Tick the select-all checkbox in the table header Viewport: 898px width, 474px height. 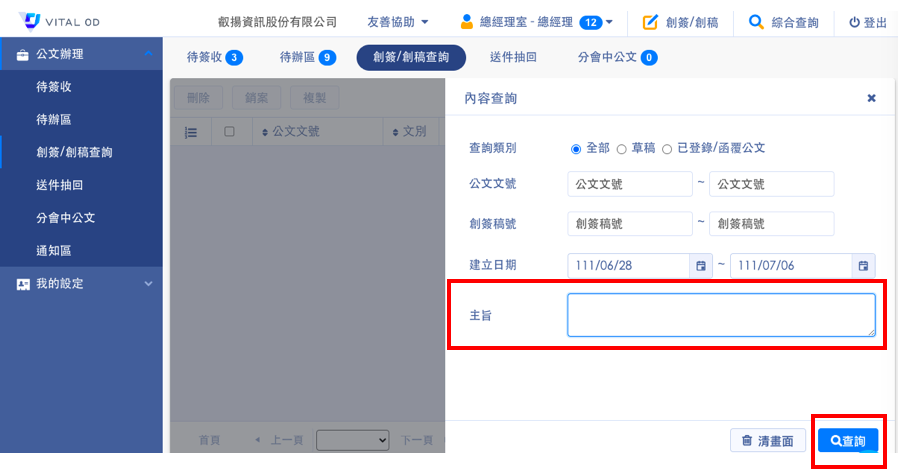229,132
